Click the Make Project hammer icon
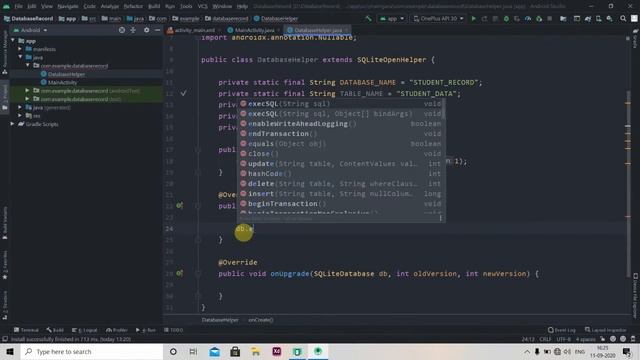 [368, 19]
